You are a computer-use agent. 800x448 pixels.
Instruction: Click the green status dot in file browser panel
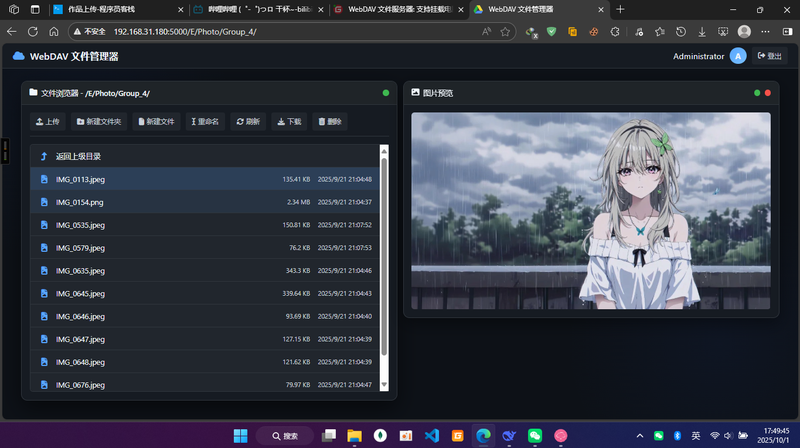386,93
